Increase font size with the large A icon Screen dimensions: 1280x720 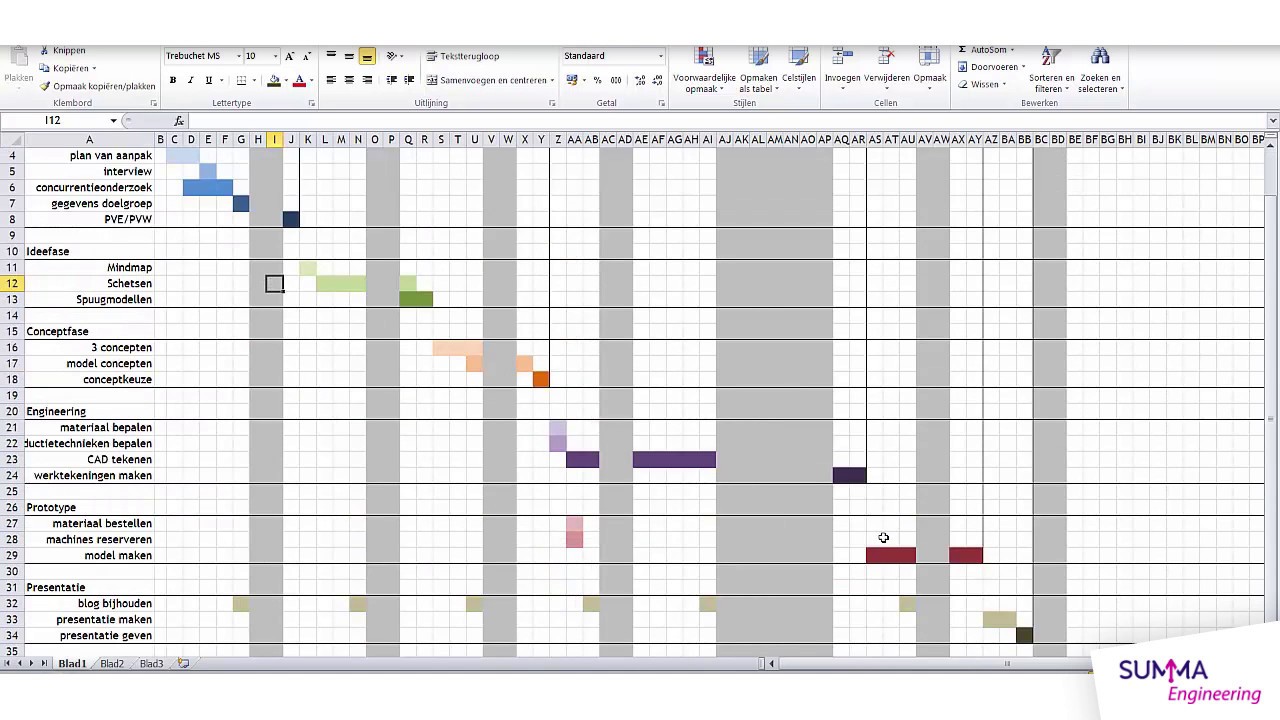click(x=290, y=56)
